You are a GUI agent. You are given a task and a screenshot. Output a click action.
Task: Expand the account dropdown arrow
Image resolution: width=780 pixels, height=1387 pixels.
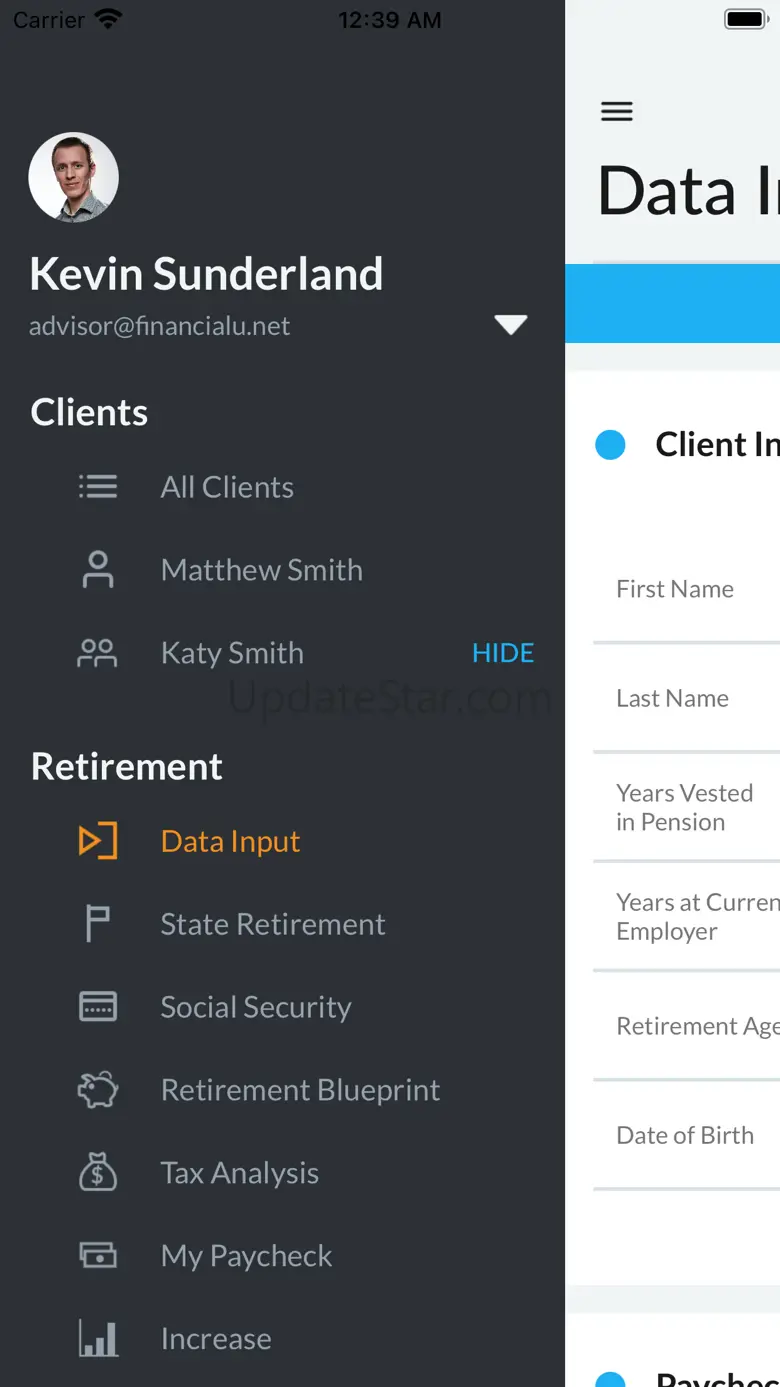tap(511, 325)
